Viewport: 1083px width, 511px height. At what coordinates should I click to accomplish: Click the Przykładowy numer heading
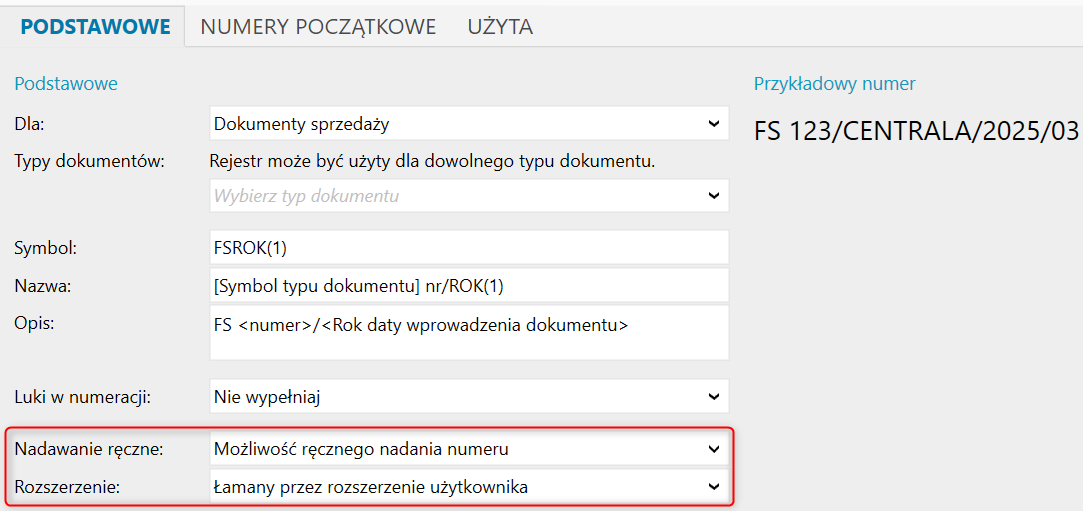834,84
